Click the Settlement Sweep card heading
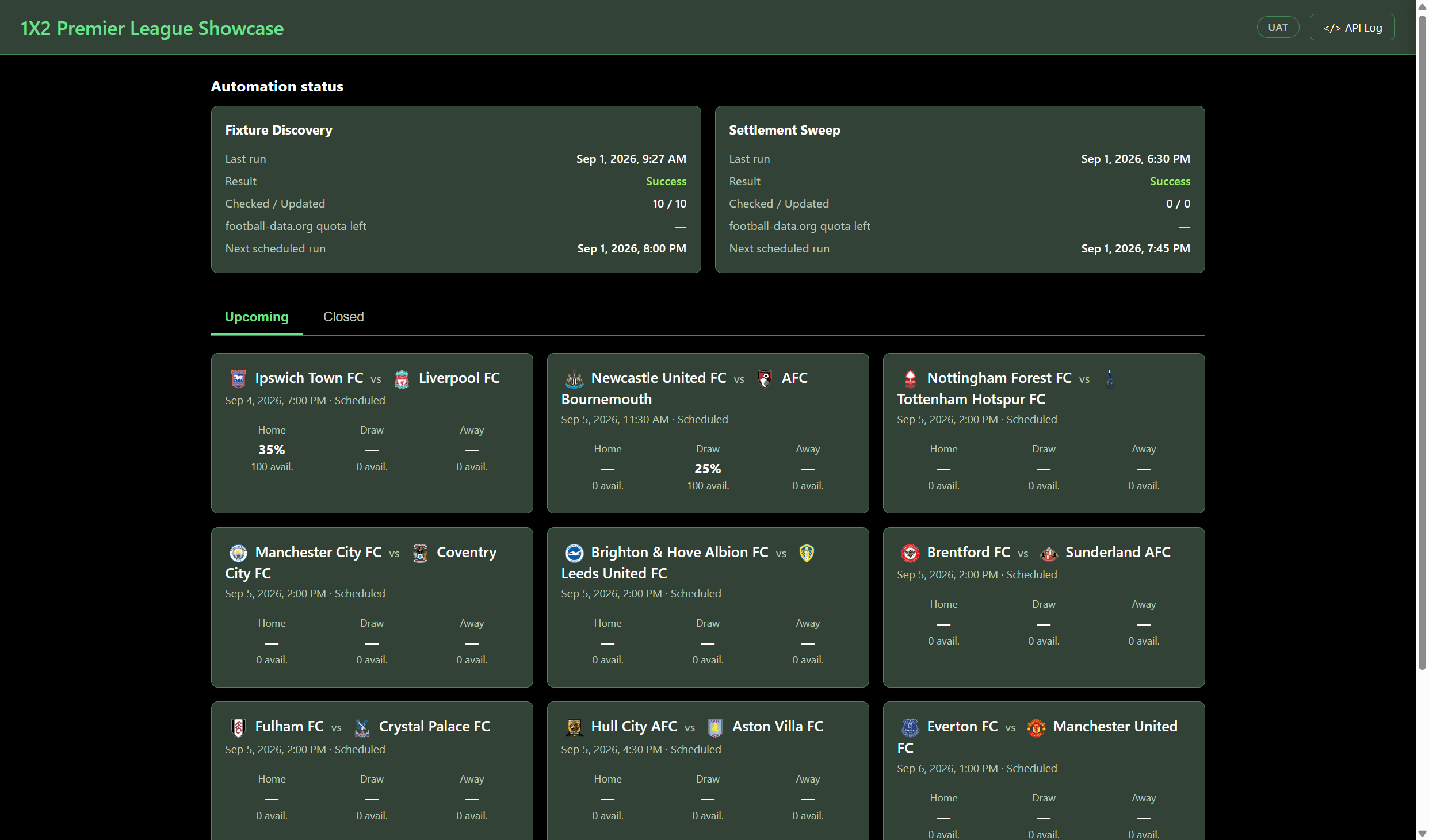Image resolution: width=1429 pixels, height=840 pixels. point(785,130)
